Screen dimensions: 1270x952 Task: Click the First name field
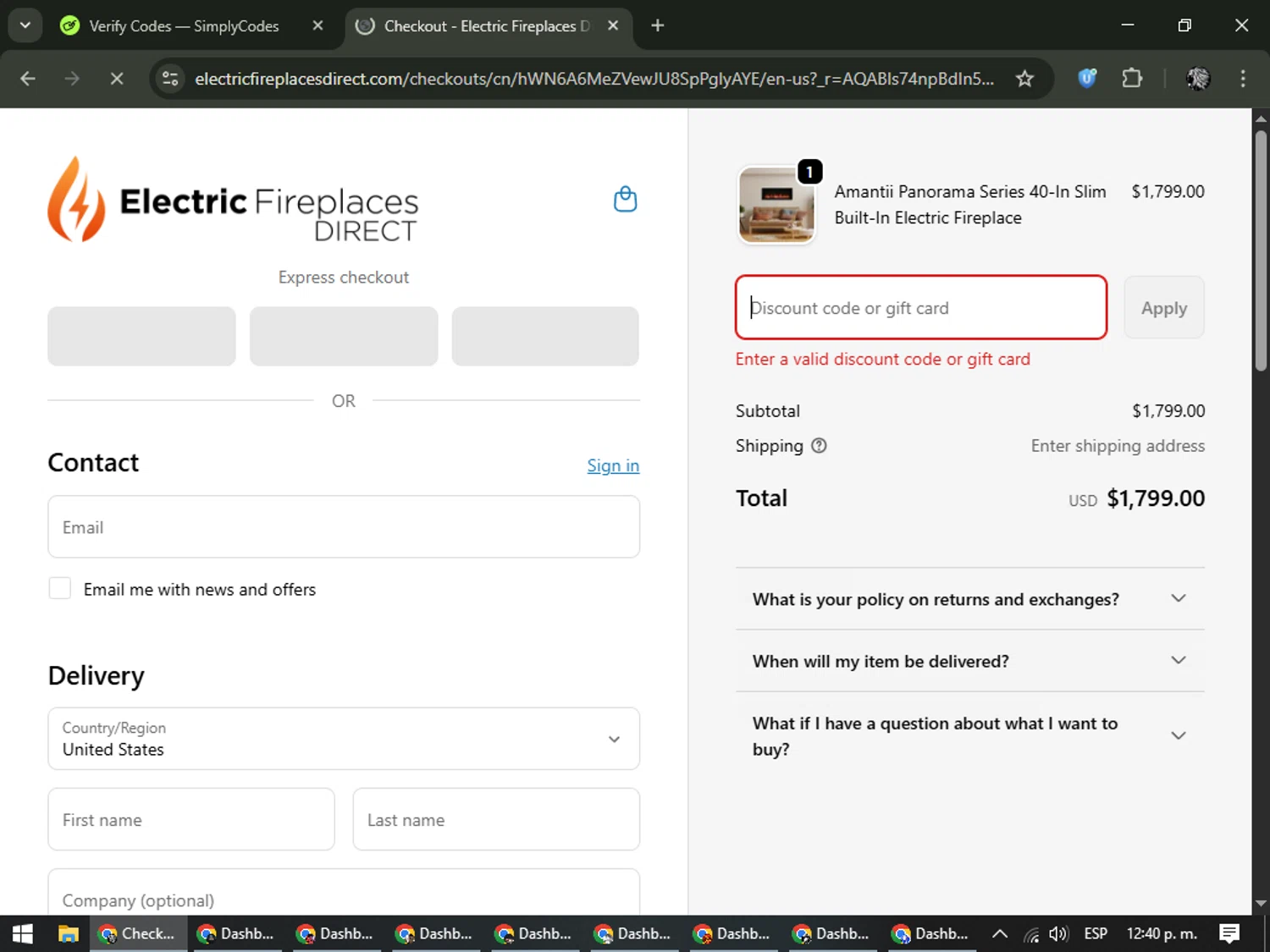[191, 819]
